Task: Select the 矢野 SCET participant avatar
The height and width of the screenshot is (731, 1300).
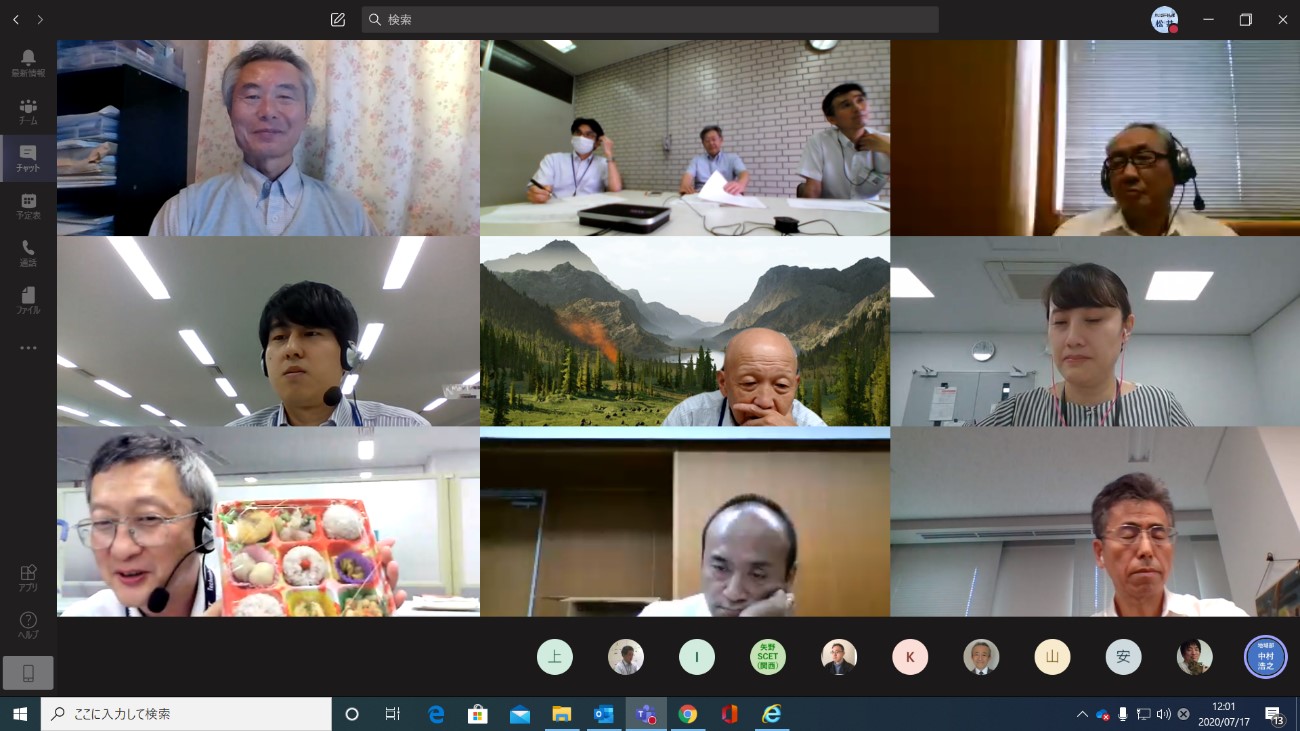Action: [x=768, y=657]
